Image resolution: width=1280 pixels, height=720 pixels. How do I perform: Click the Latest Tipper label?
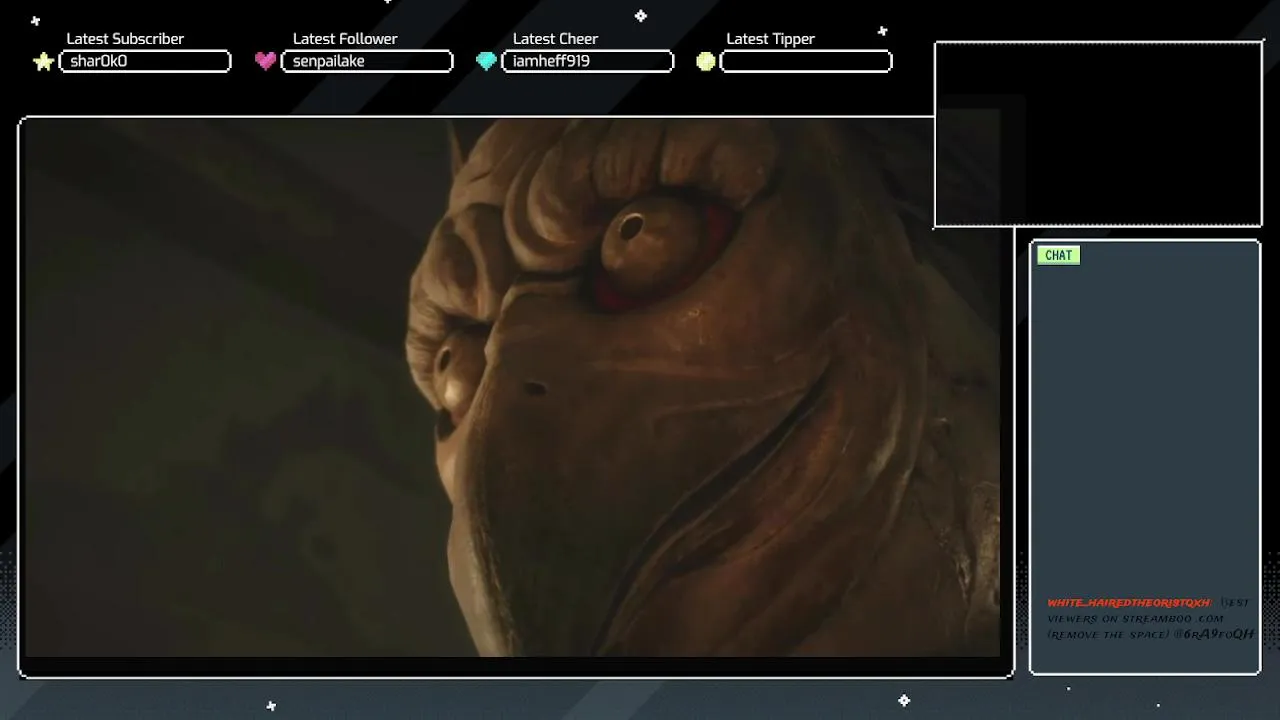[770, 39]
